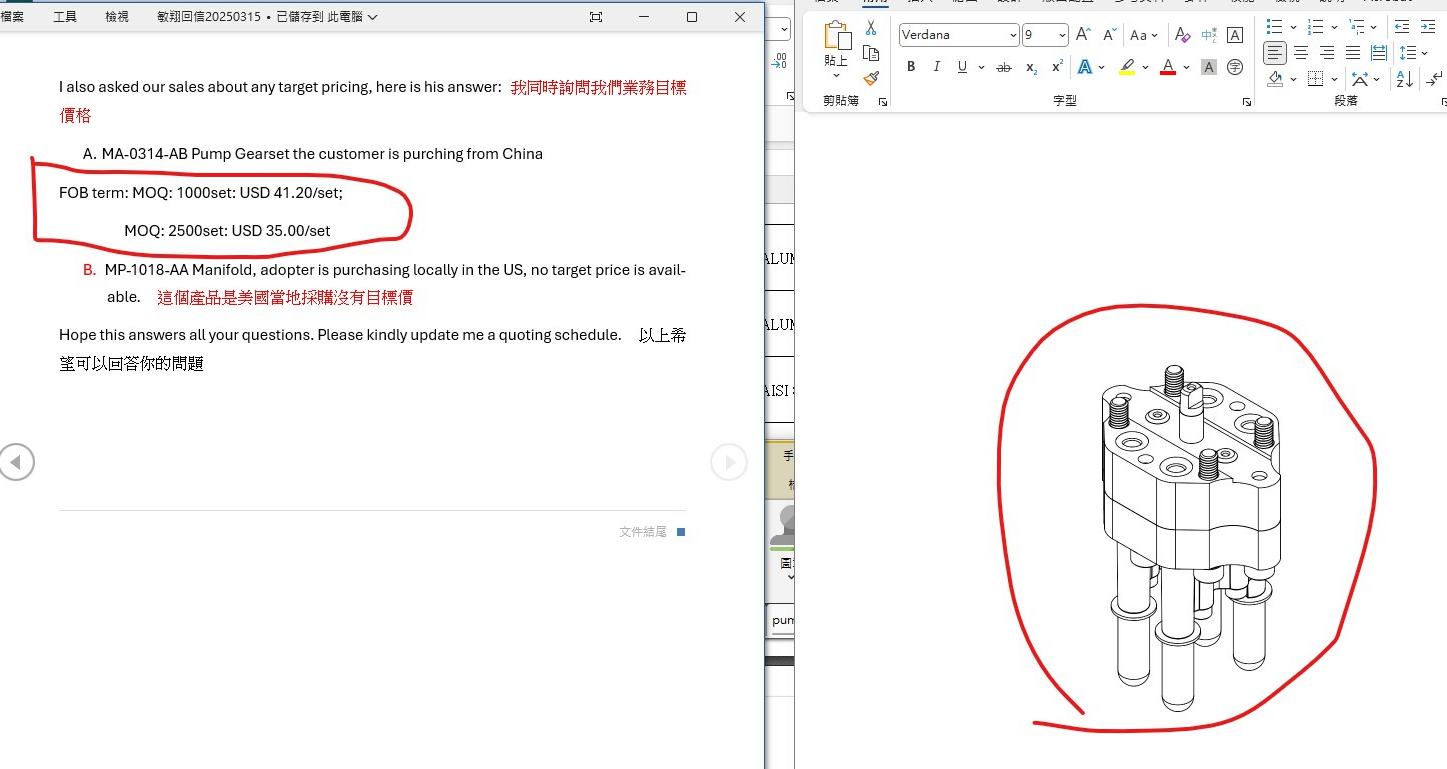
Task: Apply the red font color swatch
Action: coord(1167,67)
